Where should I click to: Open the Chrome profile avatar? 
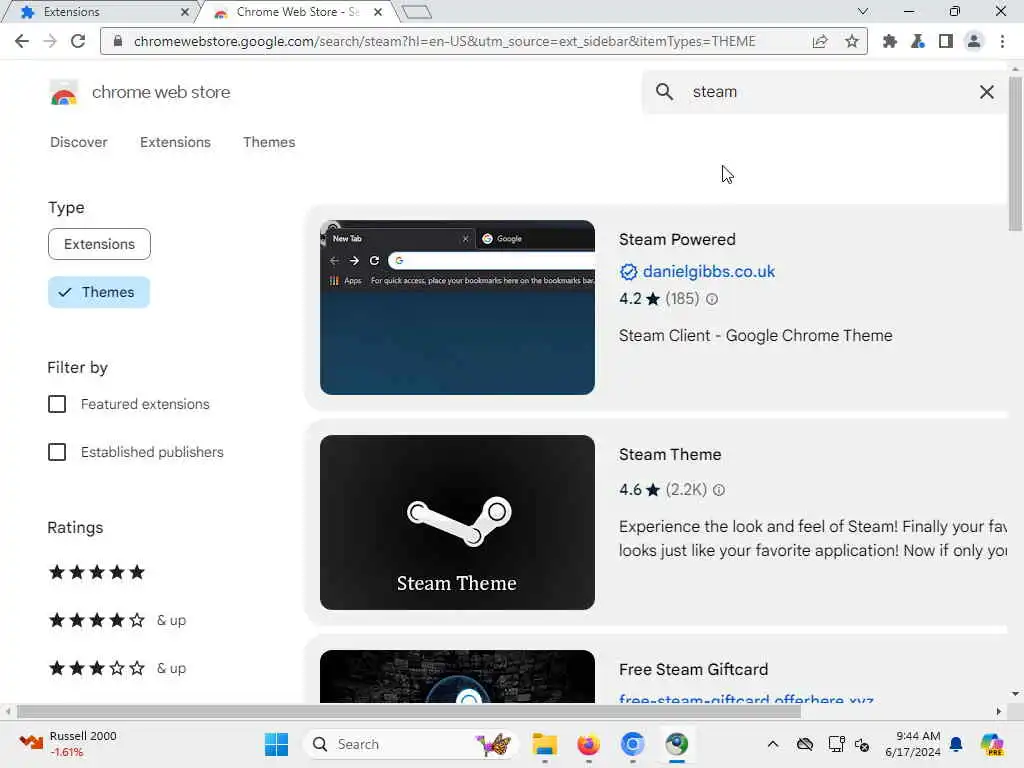point(974,41)
